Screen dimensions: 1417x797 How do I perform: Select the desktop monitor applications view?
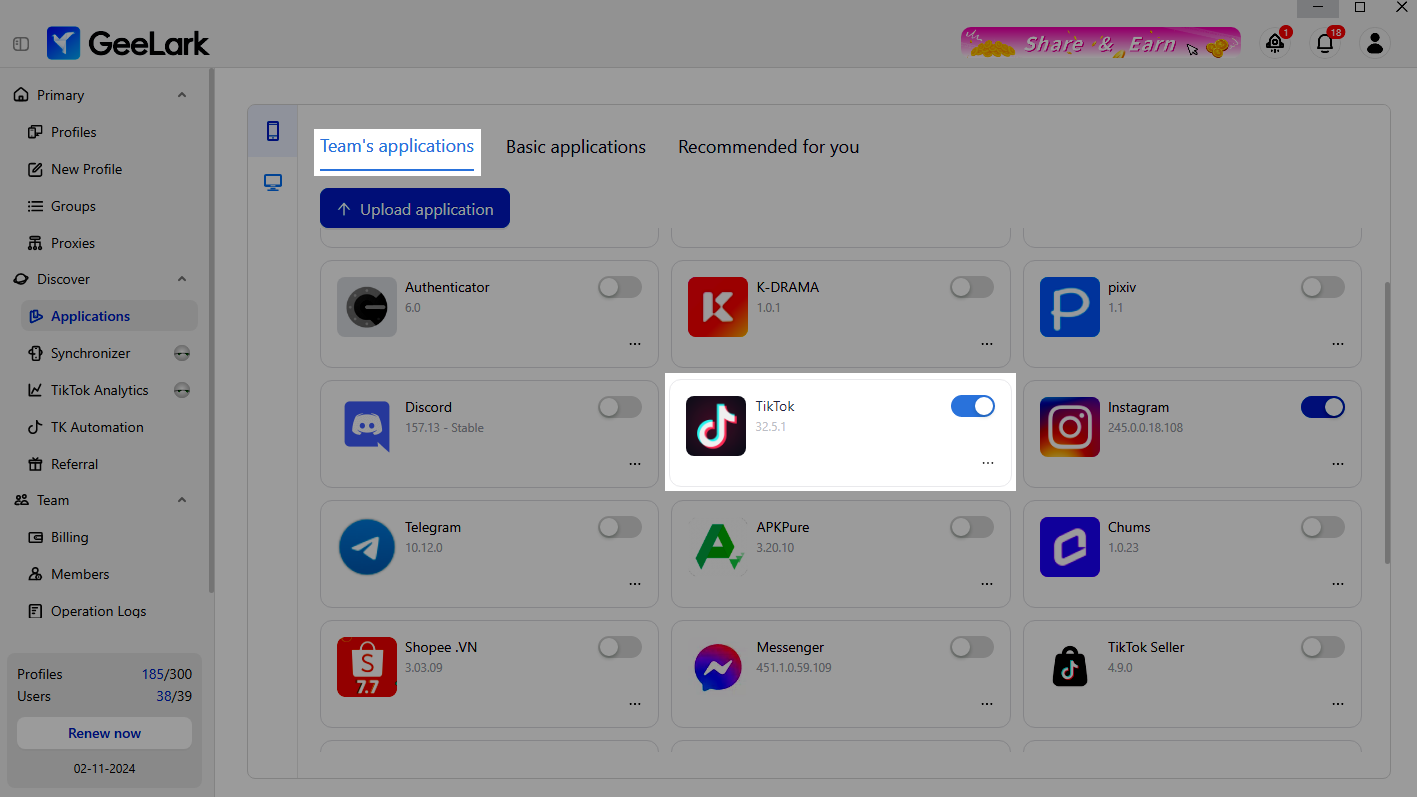point(272,182)
